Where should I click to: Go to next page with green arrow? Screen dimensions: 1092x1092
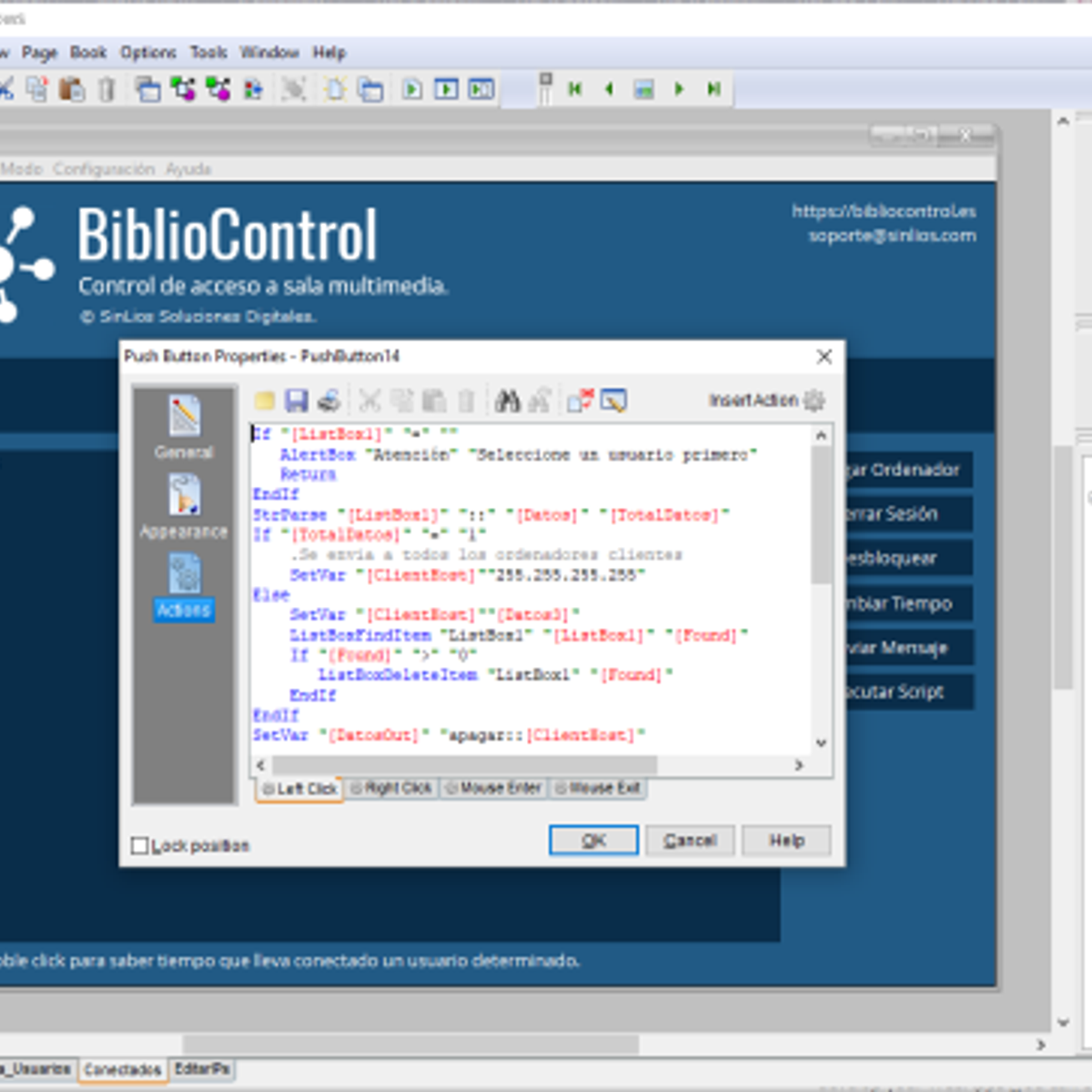click(679, 89)
